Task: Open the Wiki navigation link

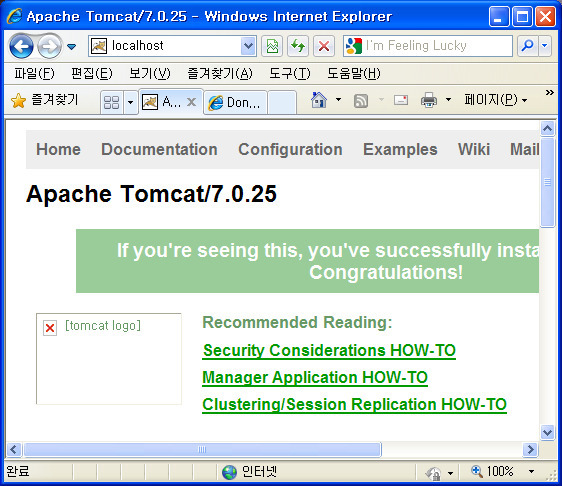Action: [474, 149]
